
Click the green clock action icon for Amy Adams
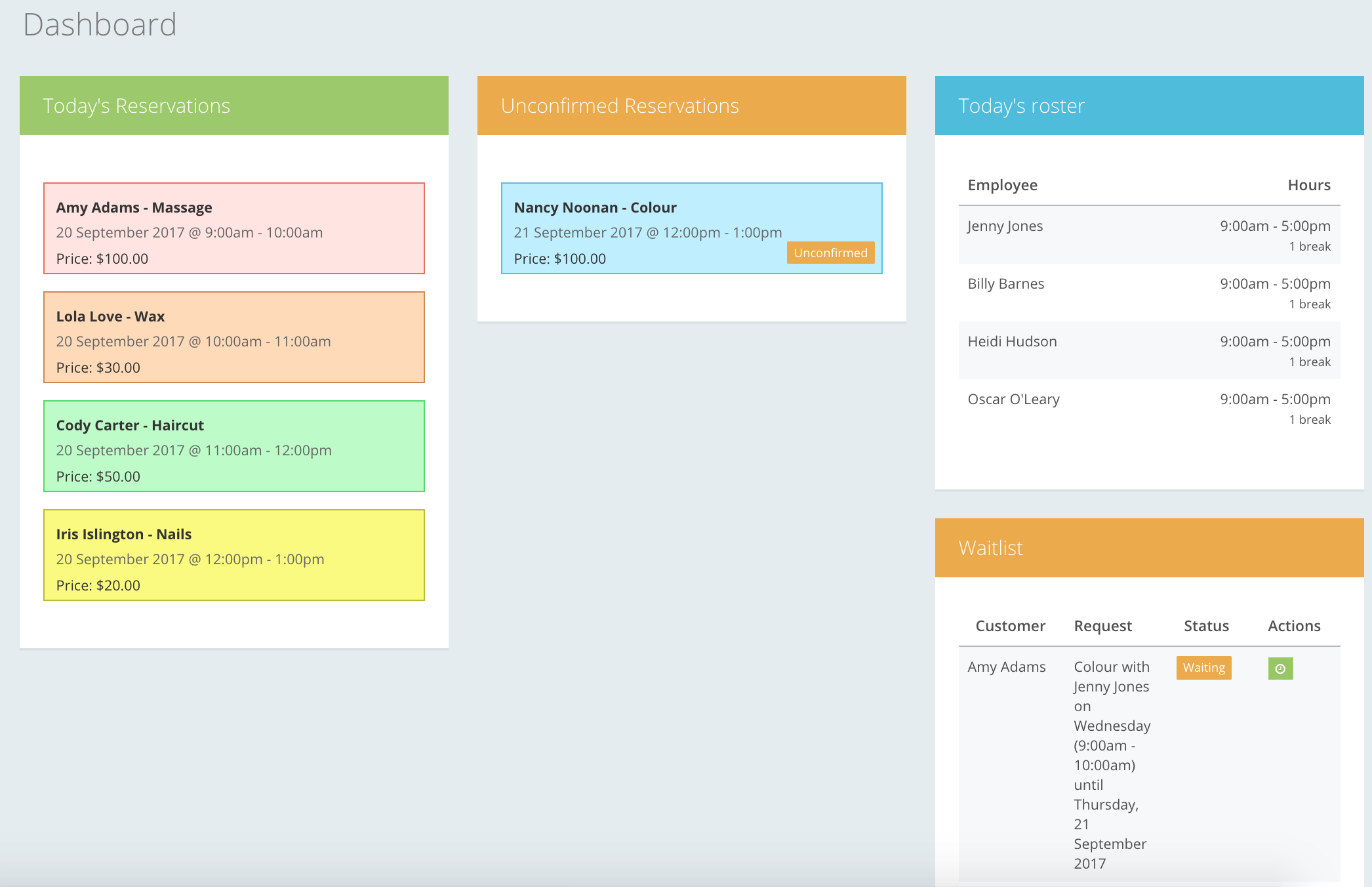point(1280,669)
